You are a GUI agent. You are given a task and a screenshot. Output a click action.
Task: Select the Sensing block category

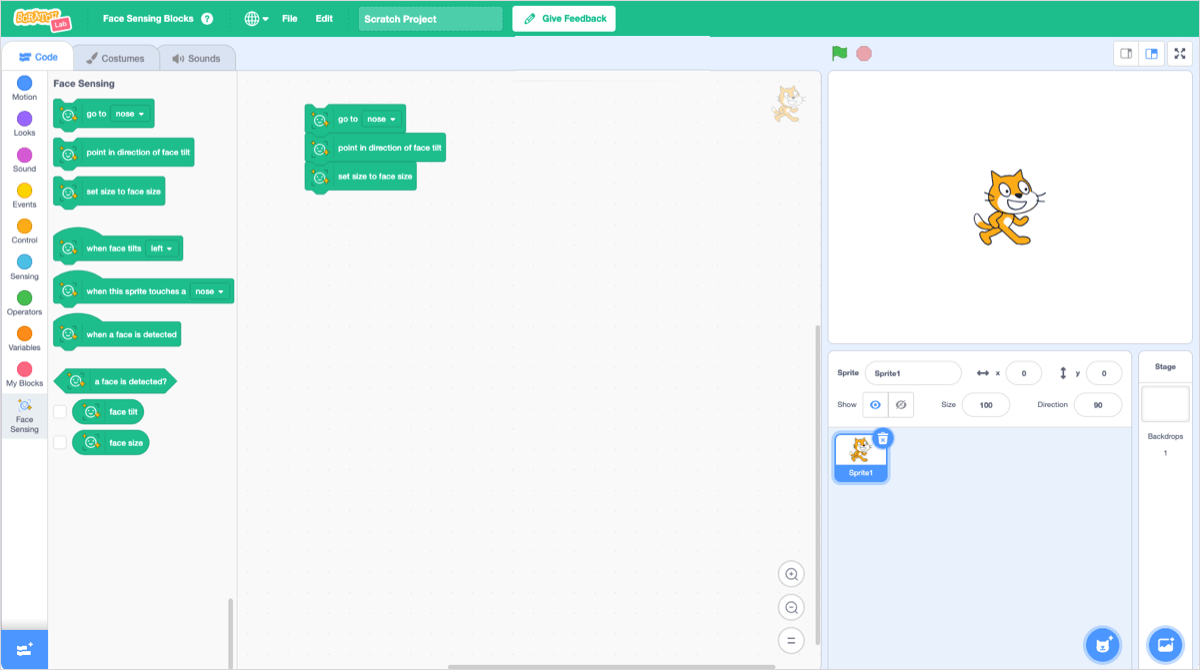pos(24,268)
